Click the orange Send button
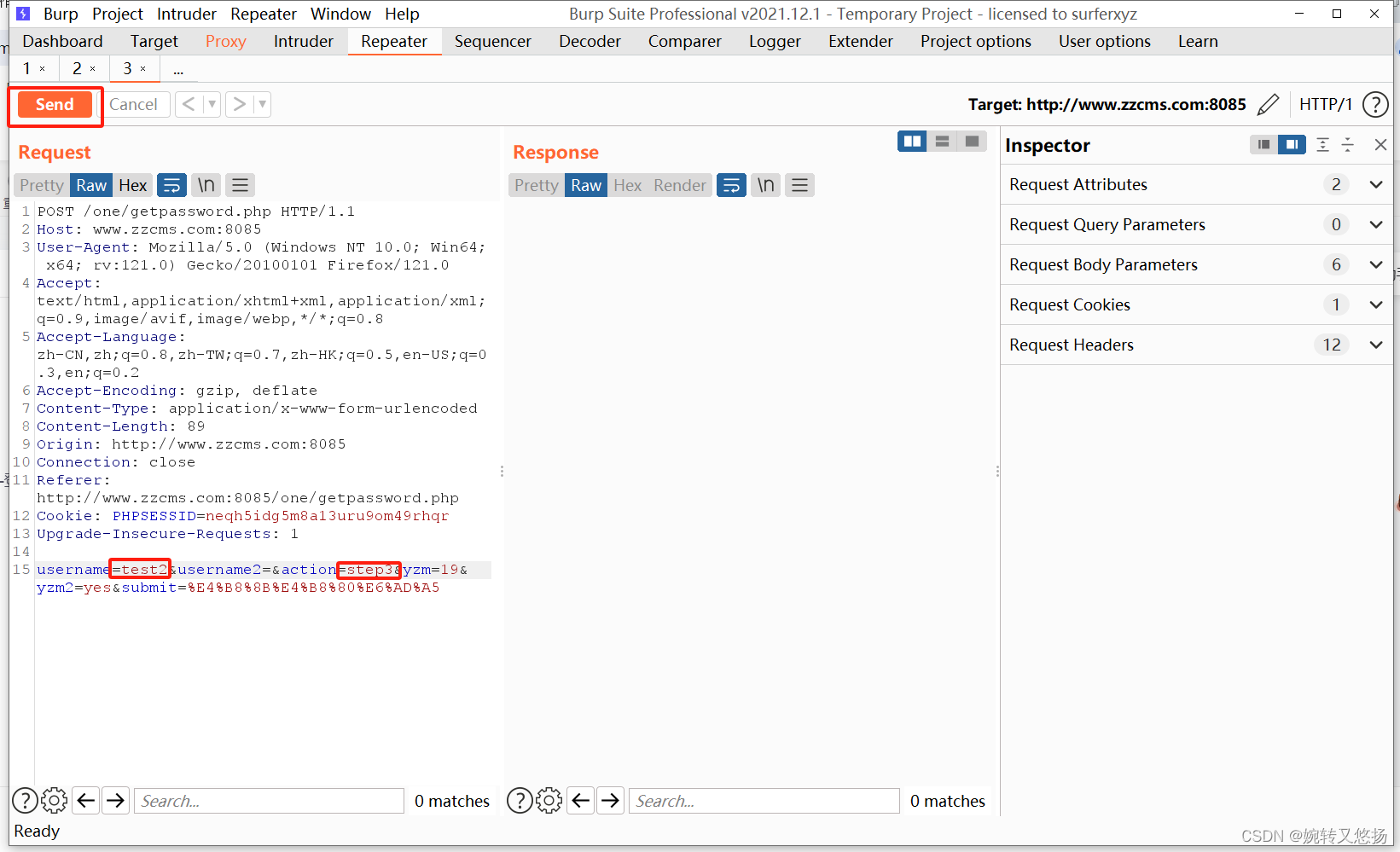1400x852 pixels. 55,104
